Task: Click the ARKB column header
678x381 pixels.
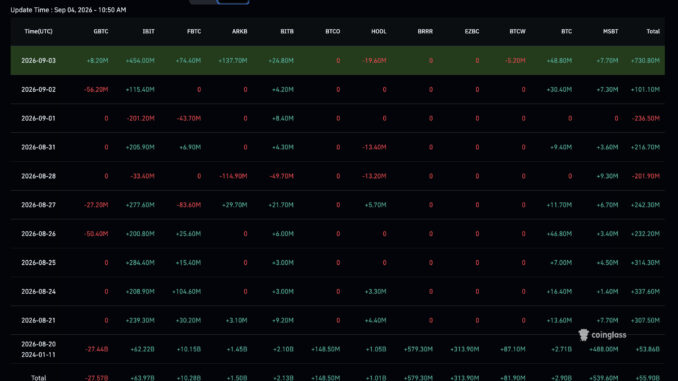Action: pos(240,32)
